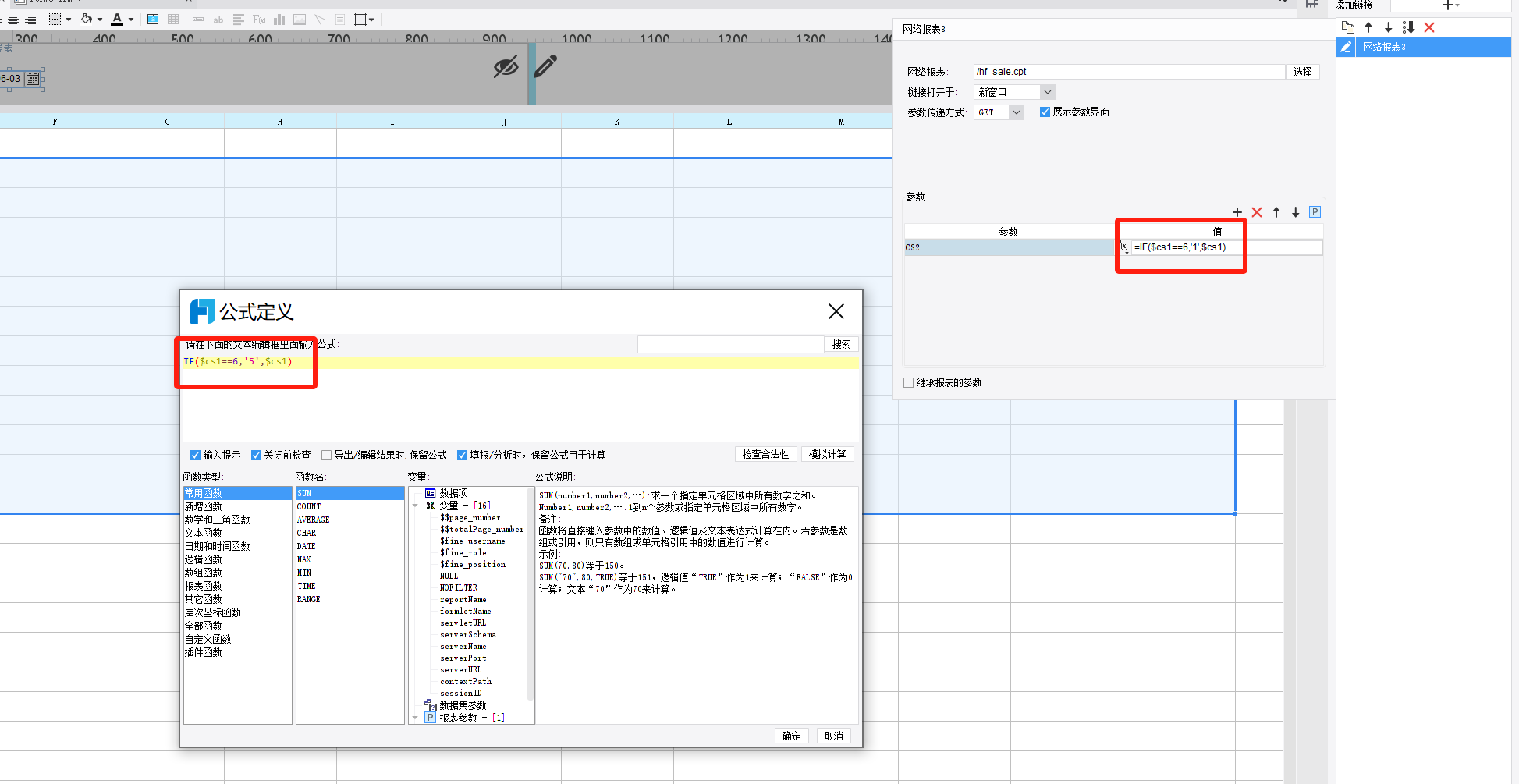Select 全部函数 function type
The width and height of the screenshot is (1519, 784).
point(204,626)
